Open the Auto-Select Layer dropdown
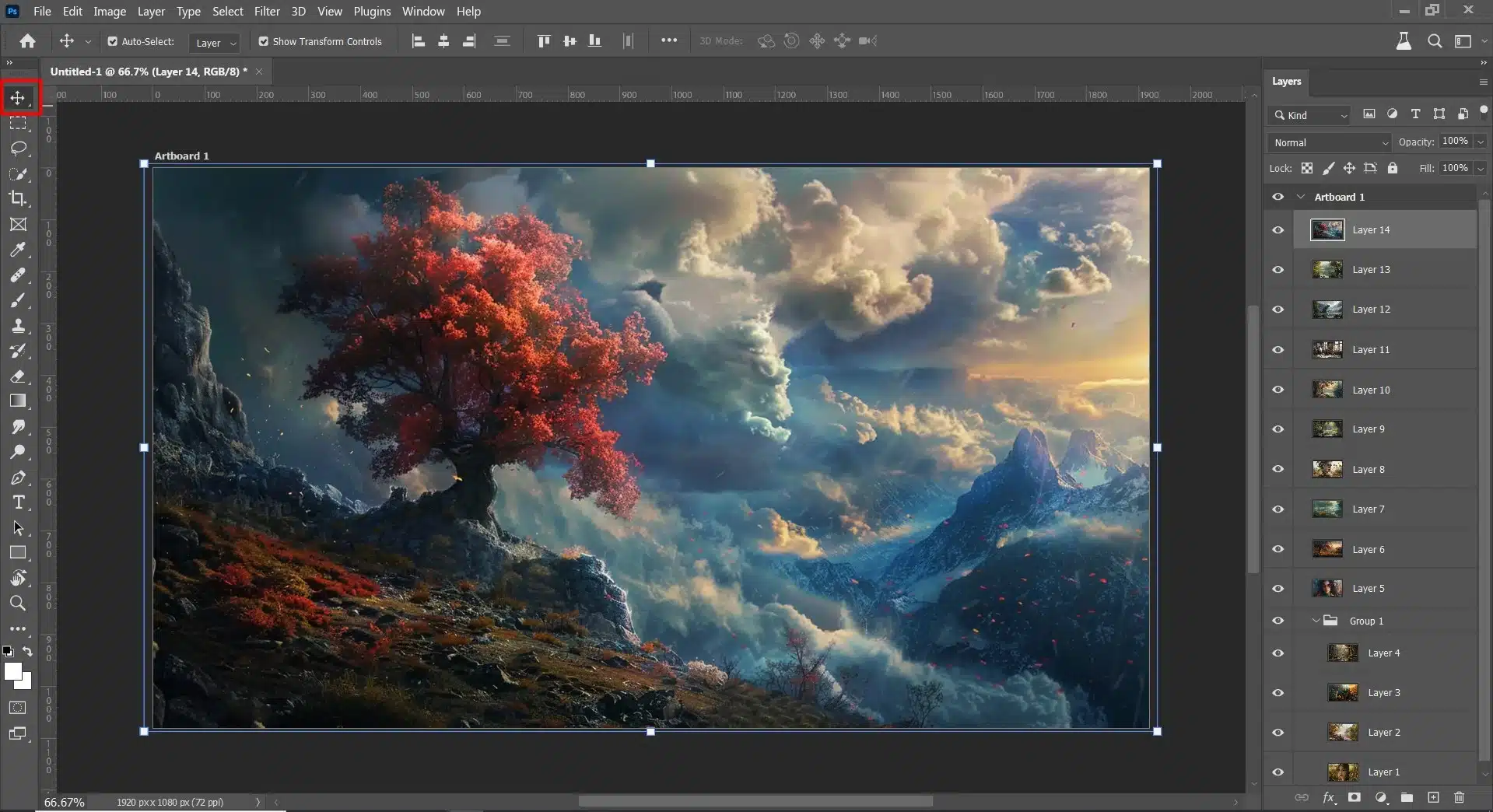 214,43
